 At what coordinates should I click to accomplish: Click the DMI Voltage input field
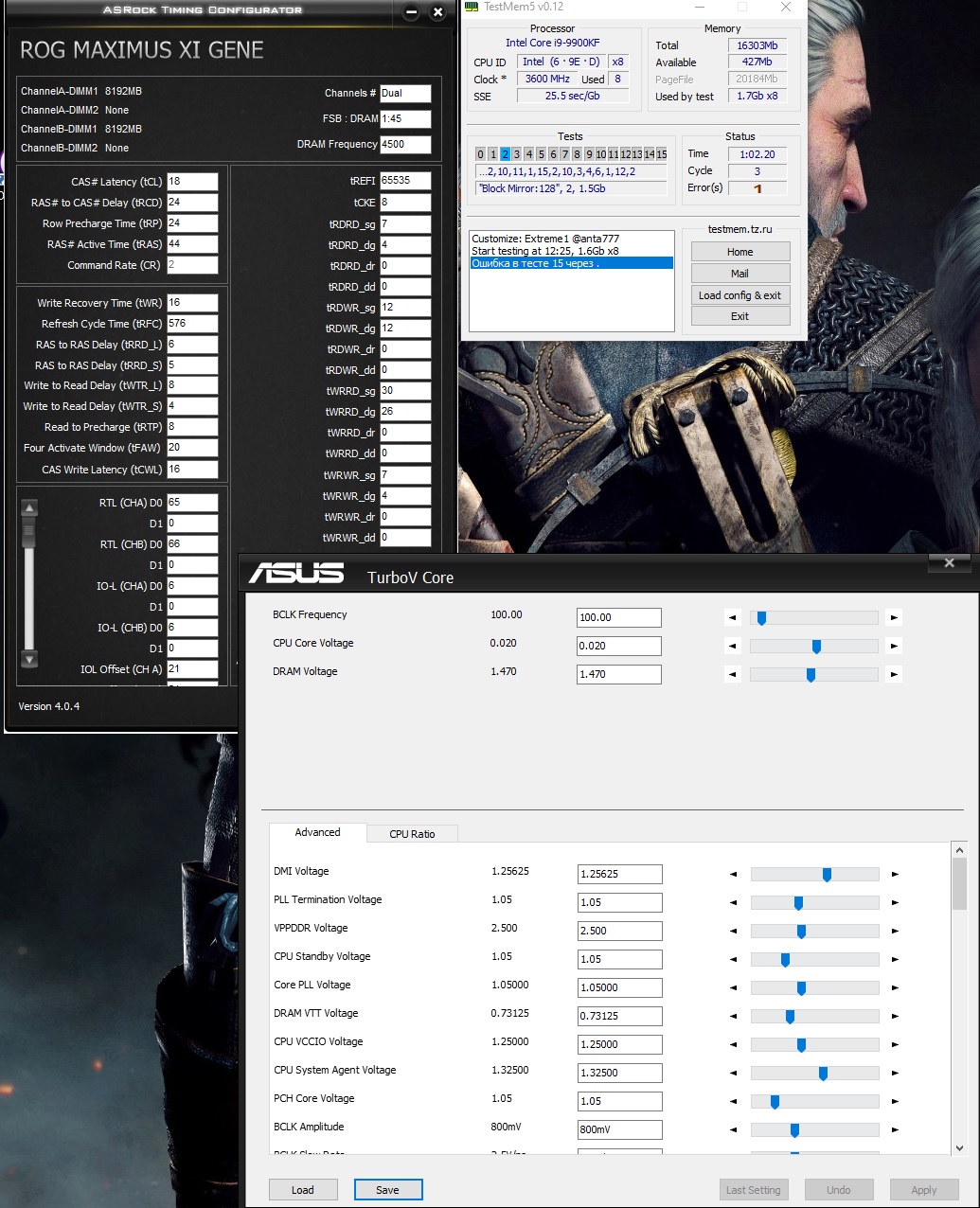[620, 874]
